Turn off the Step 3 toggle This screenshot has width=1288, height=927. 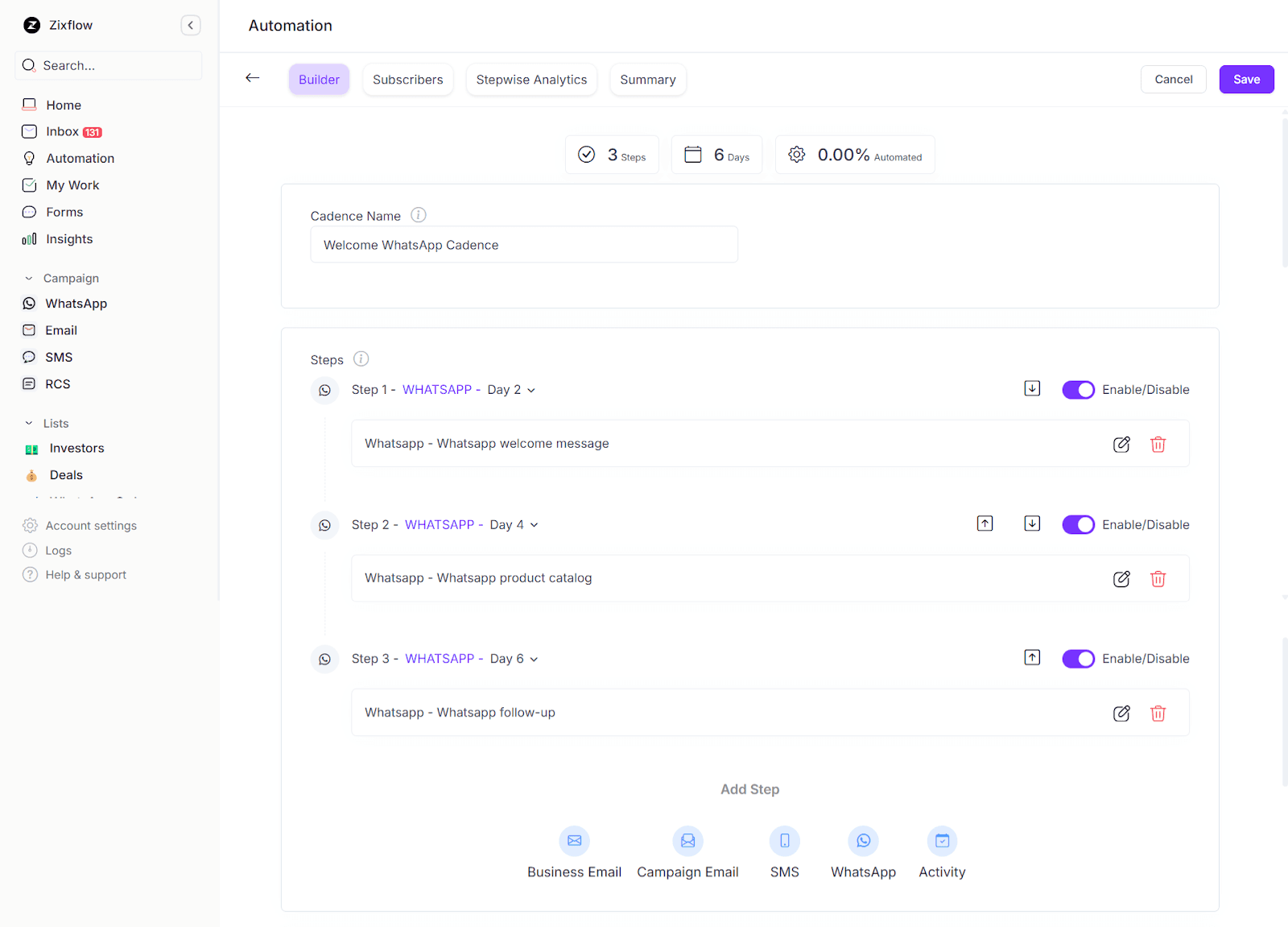[1078, 659]
